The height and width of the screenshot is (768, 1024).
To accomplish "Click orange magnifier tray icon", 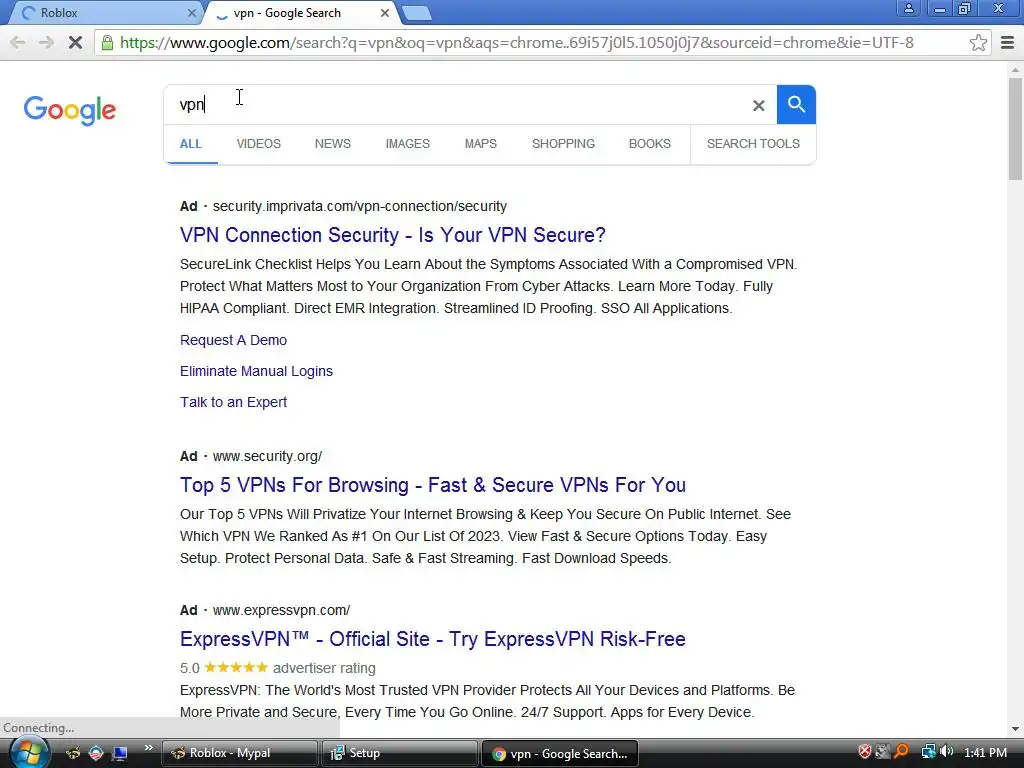I will click(902, 752).
